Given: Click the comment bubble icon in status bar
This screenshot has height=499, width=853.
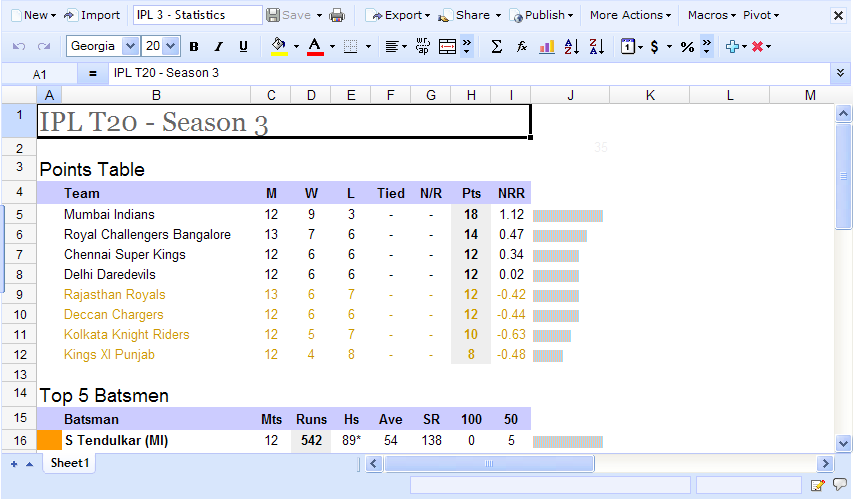Looking at the screenshot, I should click(x=840, y=484).
